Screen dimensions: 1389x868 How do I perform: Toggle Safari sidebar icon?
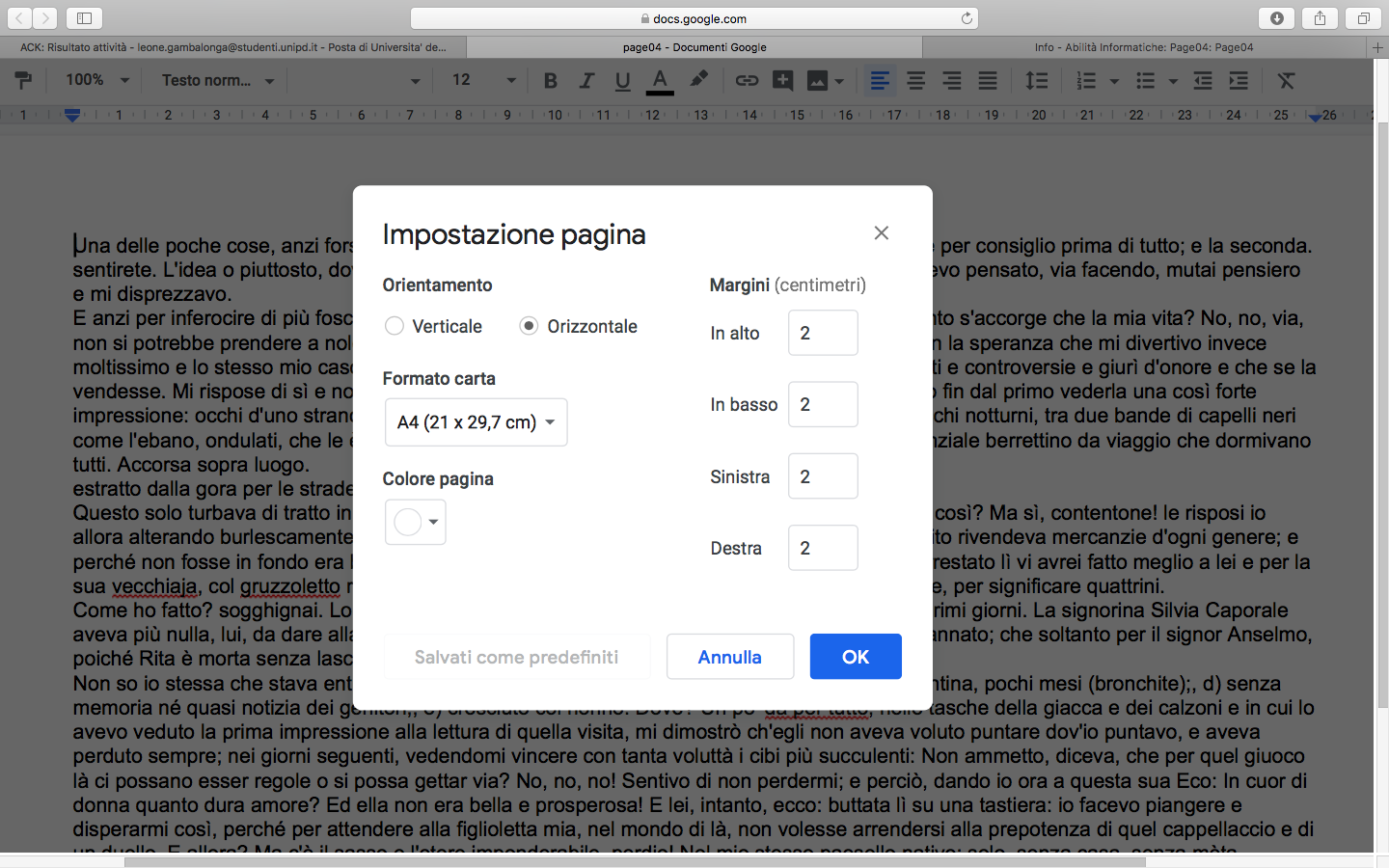(x=84, y=18)
